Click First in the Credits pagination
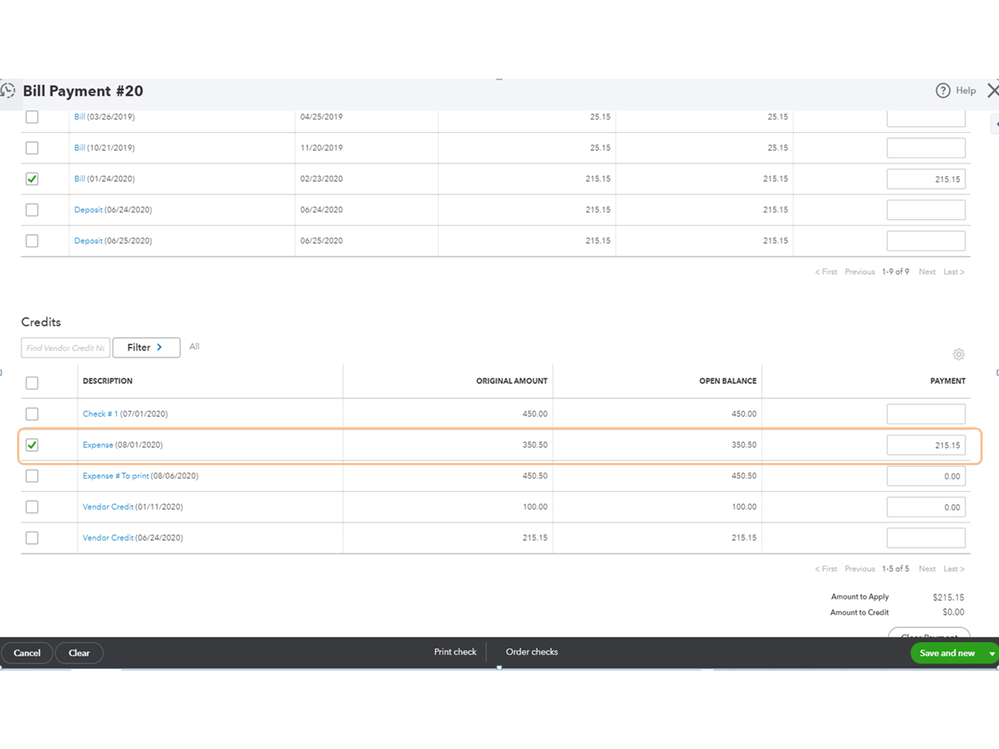Image resolution: width=999 pixels, height=749 pixels. 826,569
